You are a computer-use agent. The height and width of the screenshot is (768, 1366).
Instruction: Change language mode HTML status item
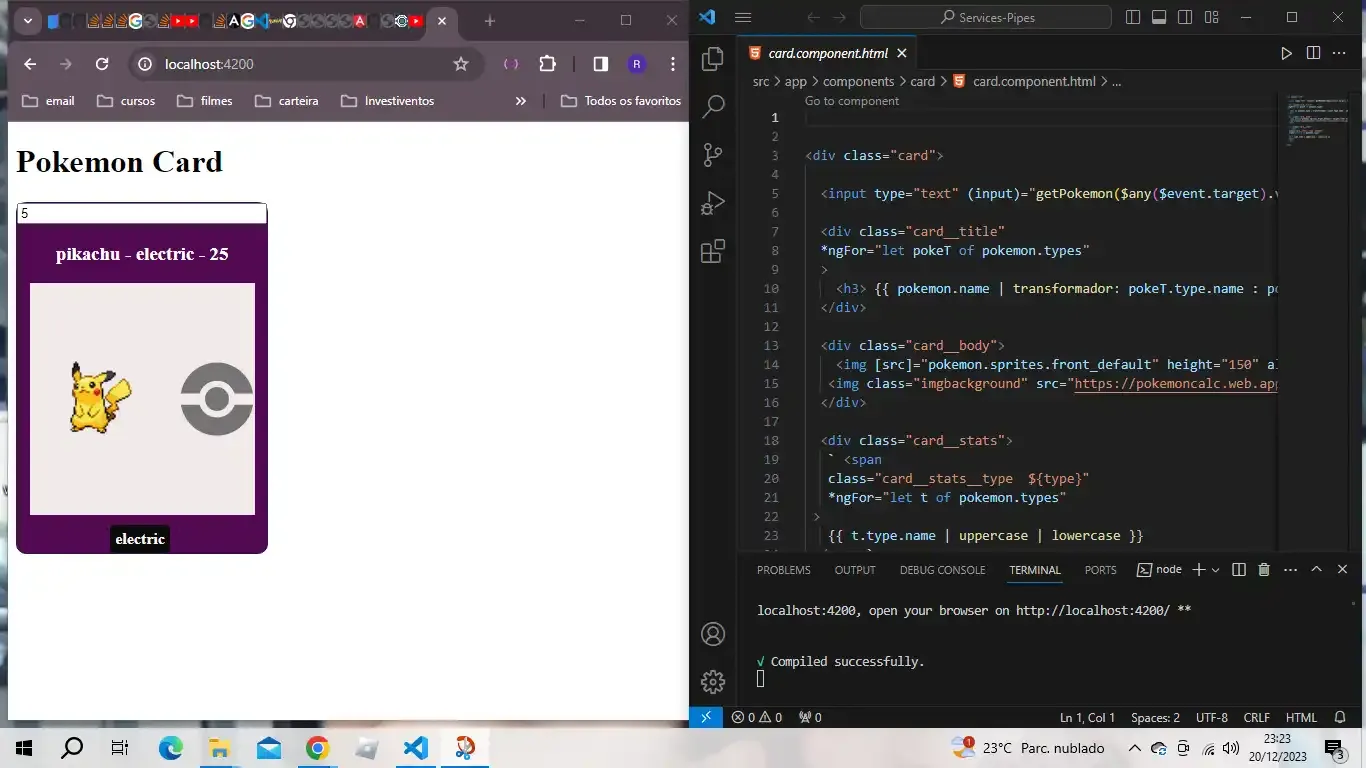click(x=1301, y=717)
